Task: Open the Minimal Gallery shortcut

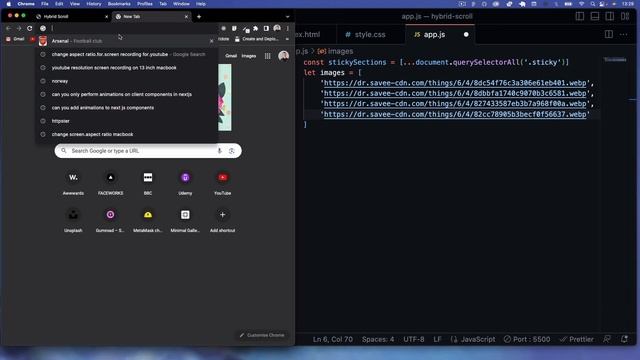Action: pos(185,220)
